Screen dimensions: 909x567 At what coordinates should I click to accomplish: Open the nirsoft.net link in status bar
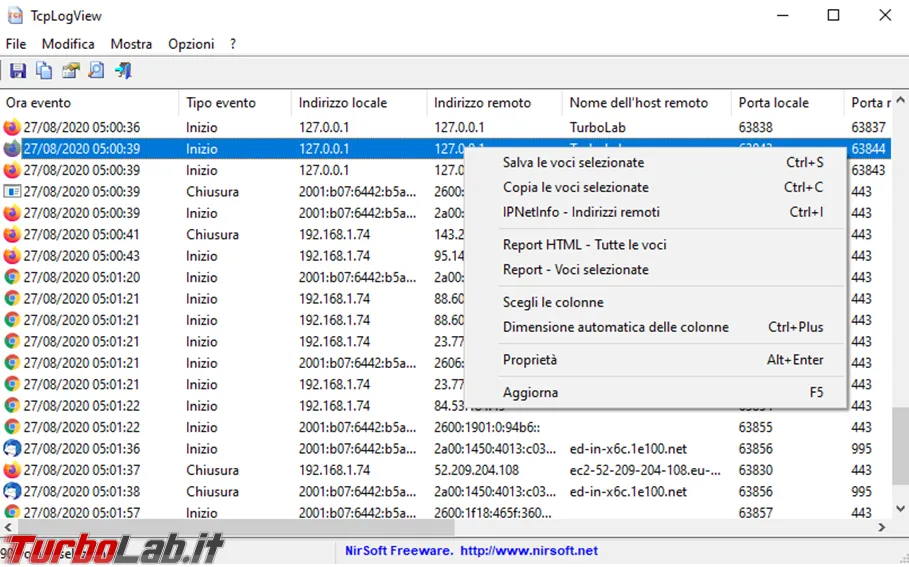coord(529,551)
